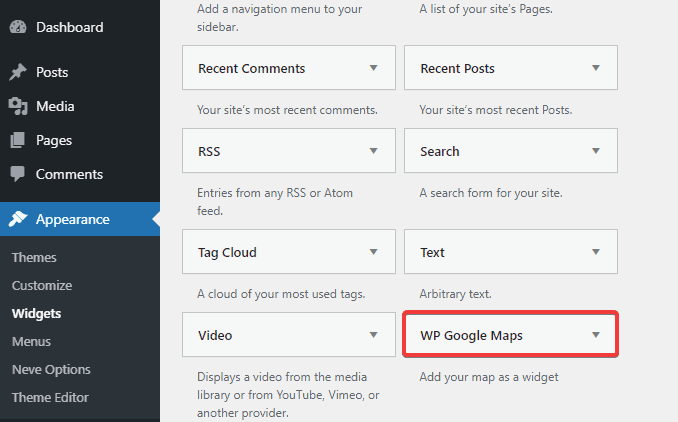Open the Theme Editor submenu link
The width and height of the screenshot is (678, 422).
click(50, 397)
